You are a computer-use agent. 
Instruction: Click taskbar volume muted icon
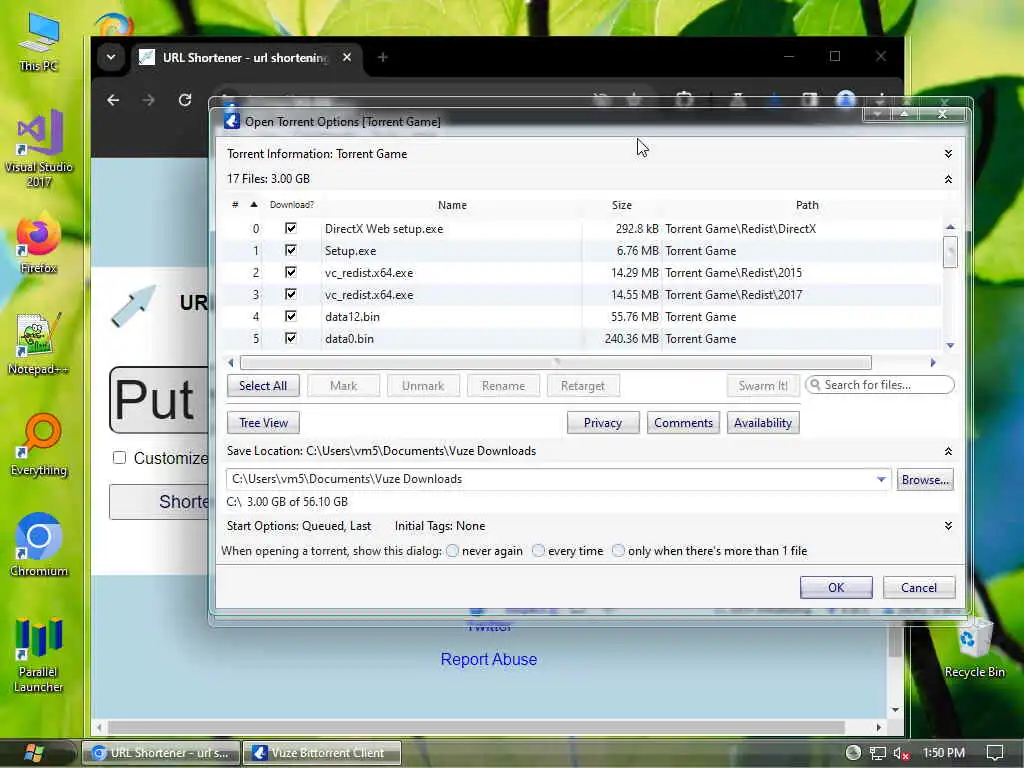click(x=902, y=753)
